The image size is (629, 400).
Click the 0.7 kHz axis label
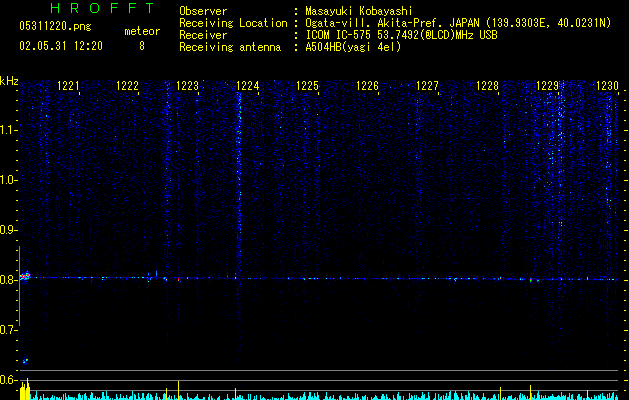[x=8, y=330]
